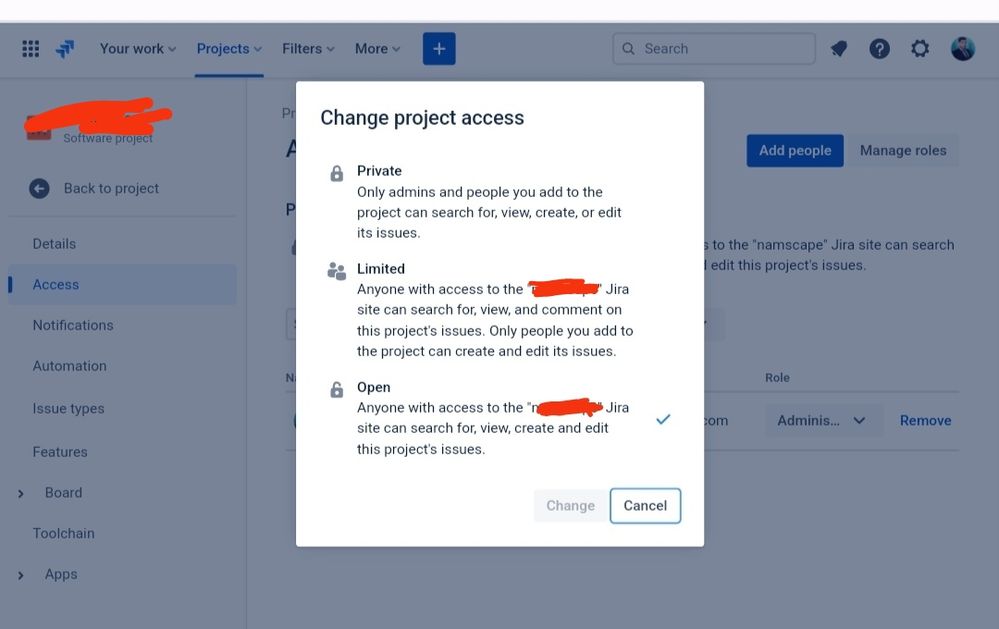
Task: Expand the Apps sidebar section
Action: tap(21, 575)
